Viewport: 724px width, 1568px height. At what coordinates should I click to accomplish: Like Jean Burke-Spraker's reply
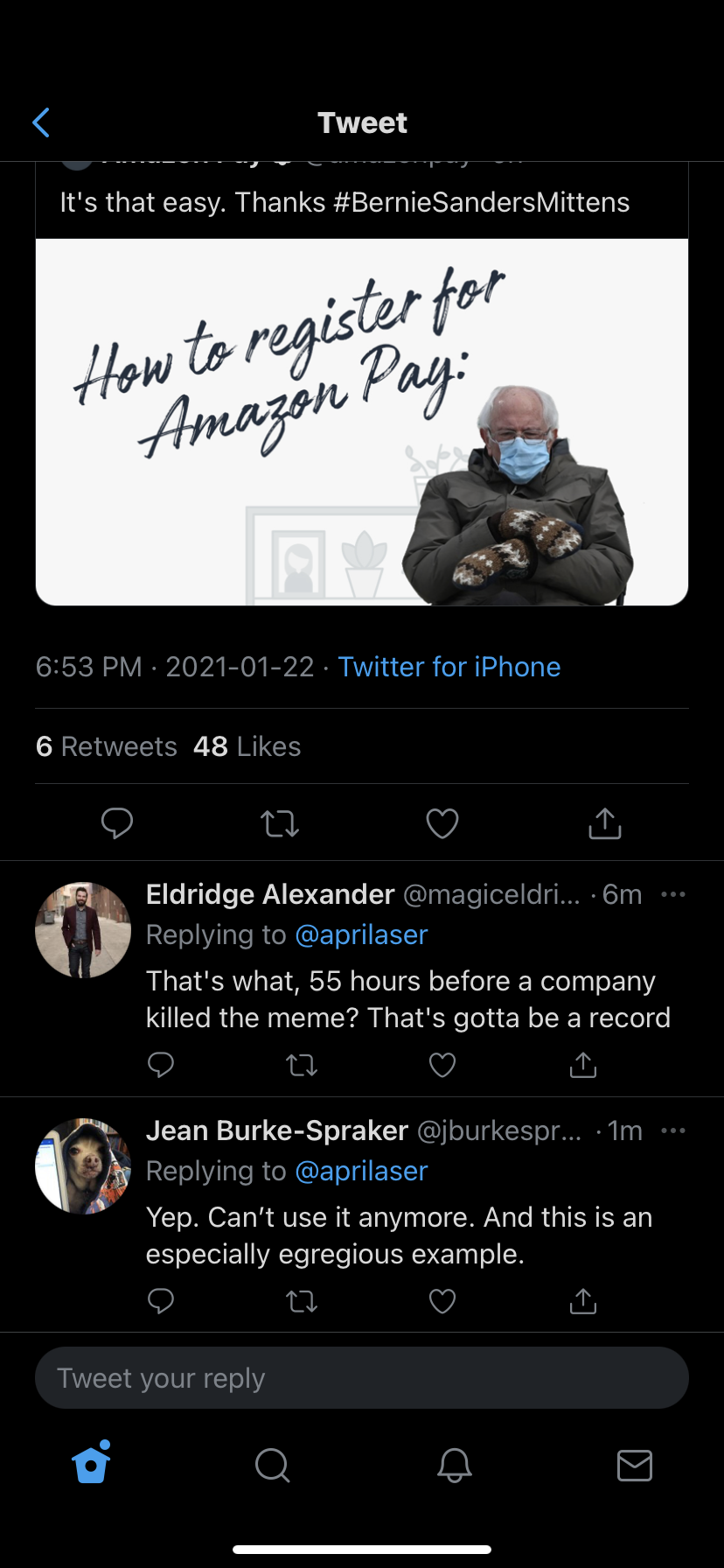tap(442, 1301)
